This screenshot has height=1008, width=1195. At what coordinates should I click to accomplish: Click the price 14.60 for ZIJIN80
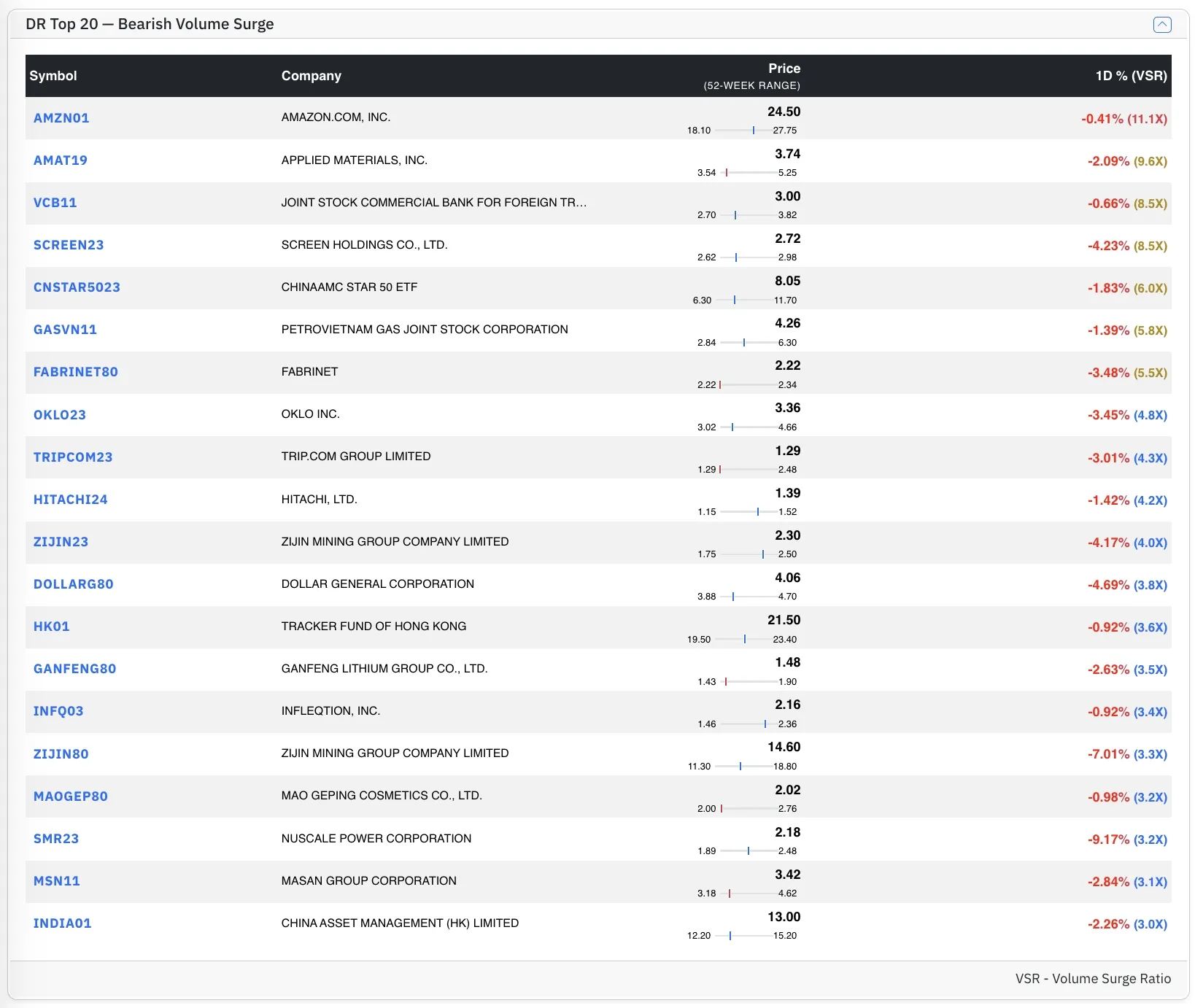tap(784, 747)
